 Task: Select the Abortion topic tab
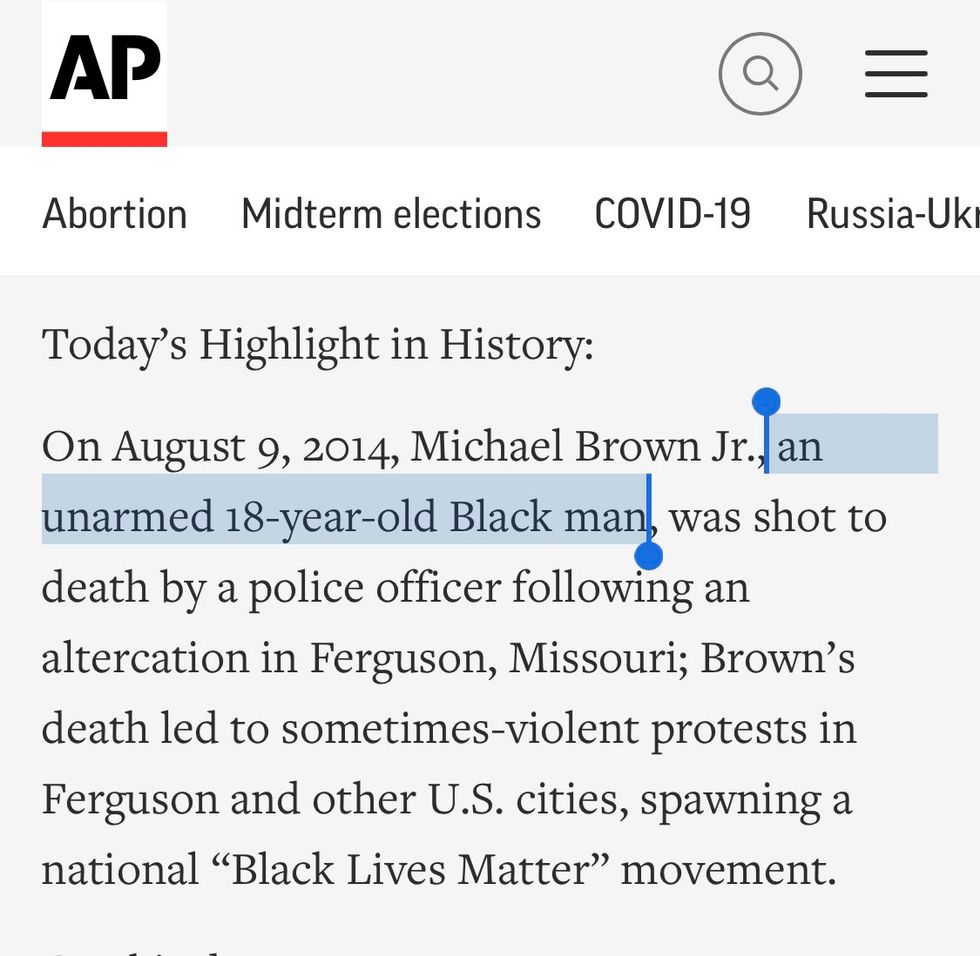pyautogui.click(x=115, y=214)
